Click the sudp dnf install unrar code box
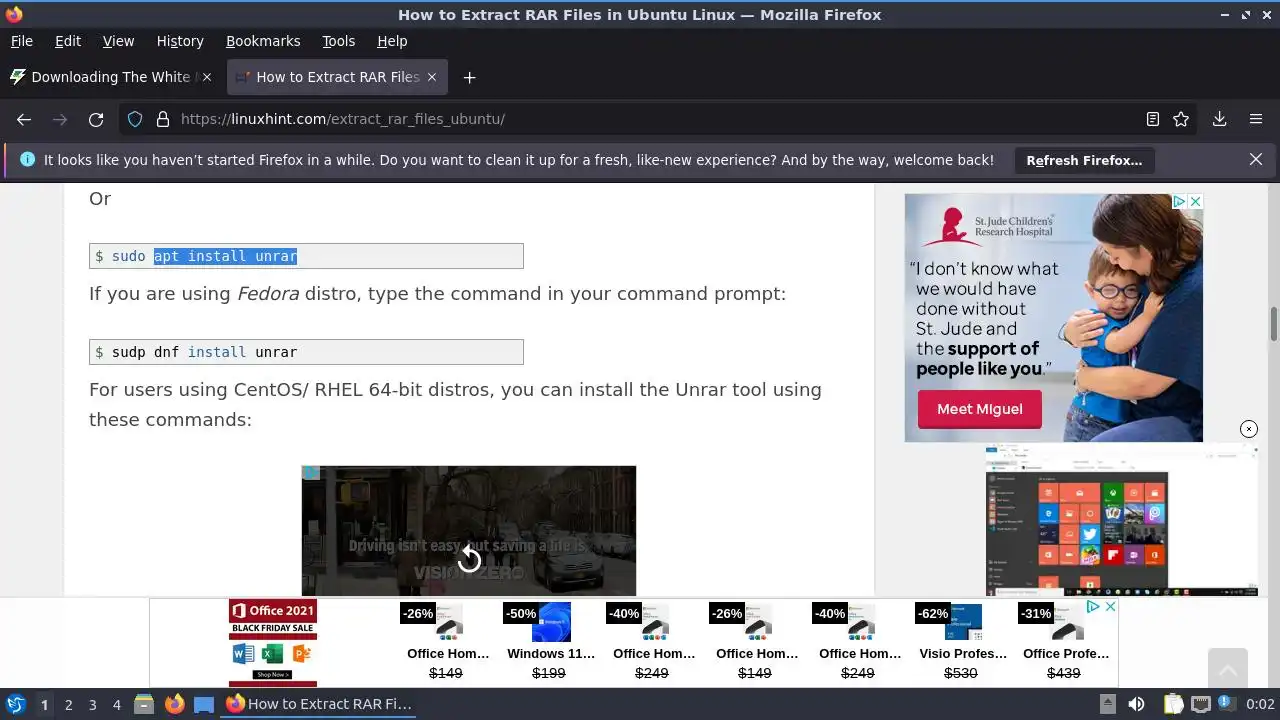 click(x=306, y=352)
